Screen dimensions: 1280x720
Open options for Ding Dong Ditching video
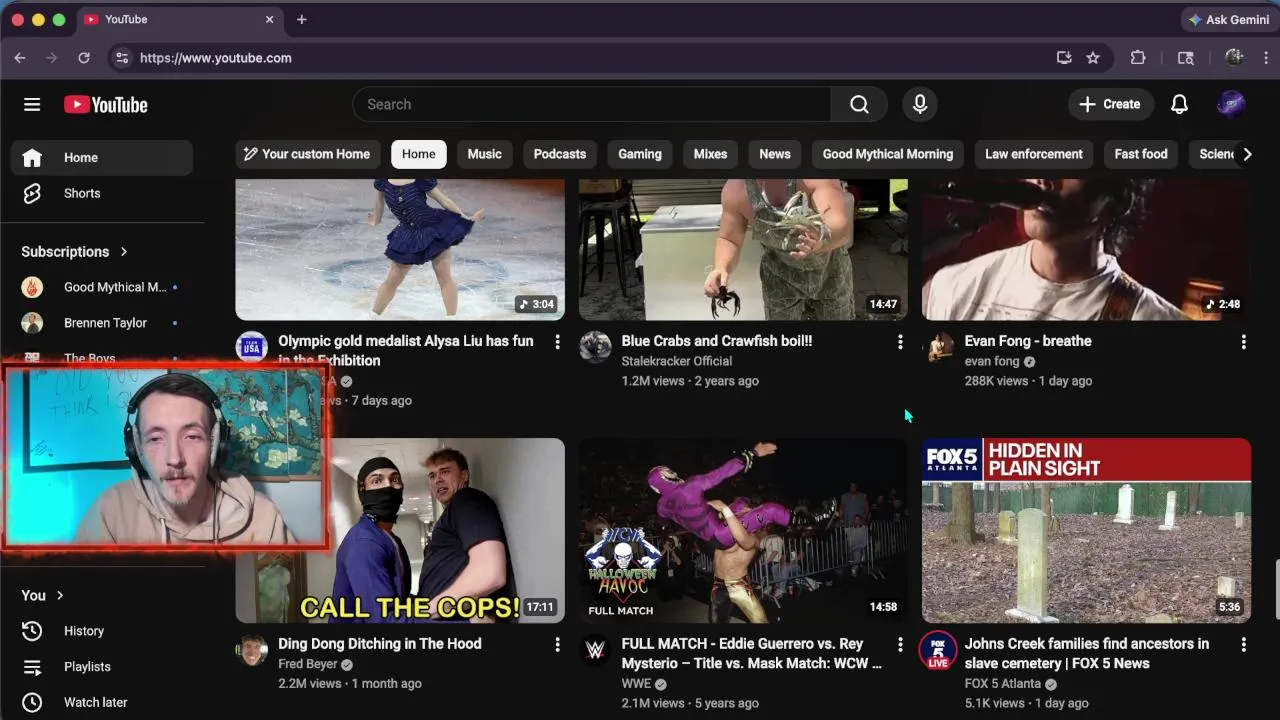coord(557,645)
